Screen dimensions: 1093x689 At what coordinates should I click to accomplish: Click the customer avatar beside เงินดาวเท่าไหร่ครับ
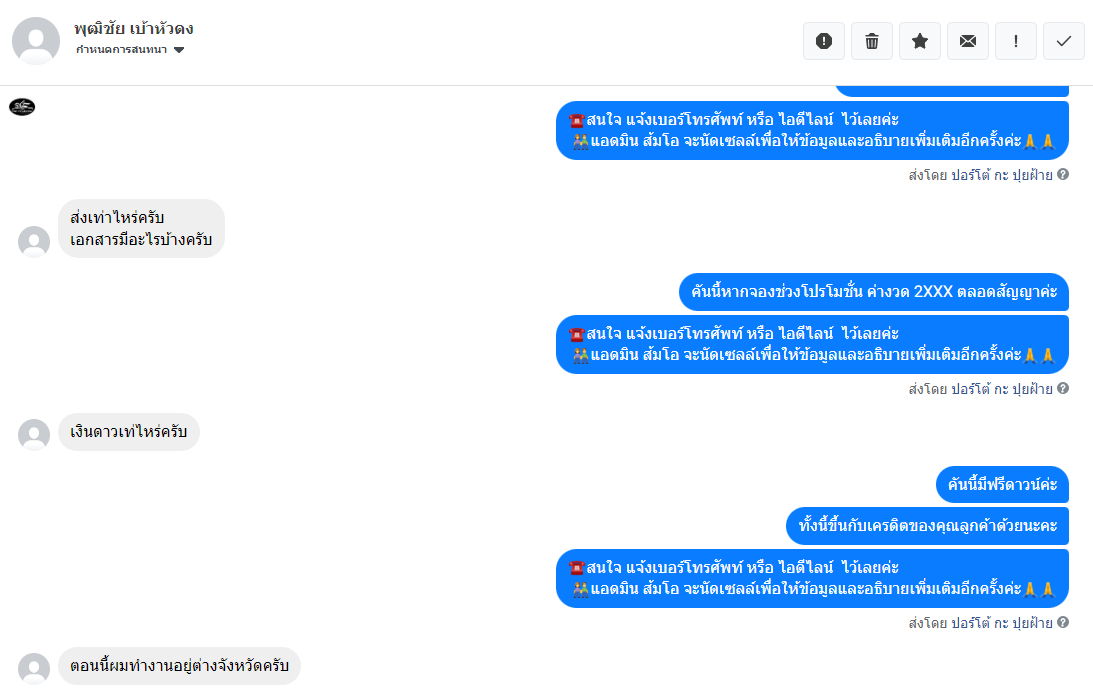click(33, 435)
